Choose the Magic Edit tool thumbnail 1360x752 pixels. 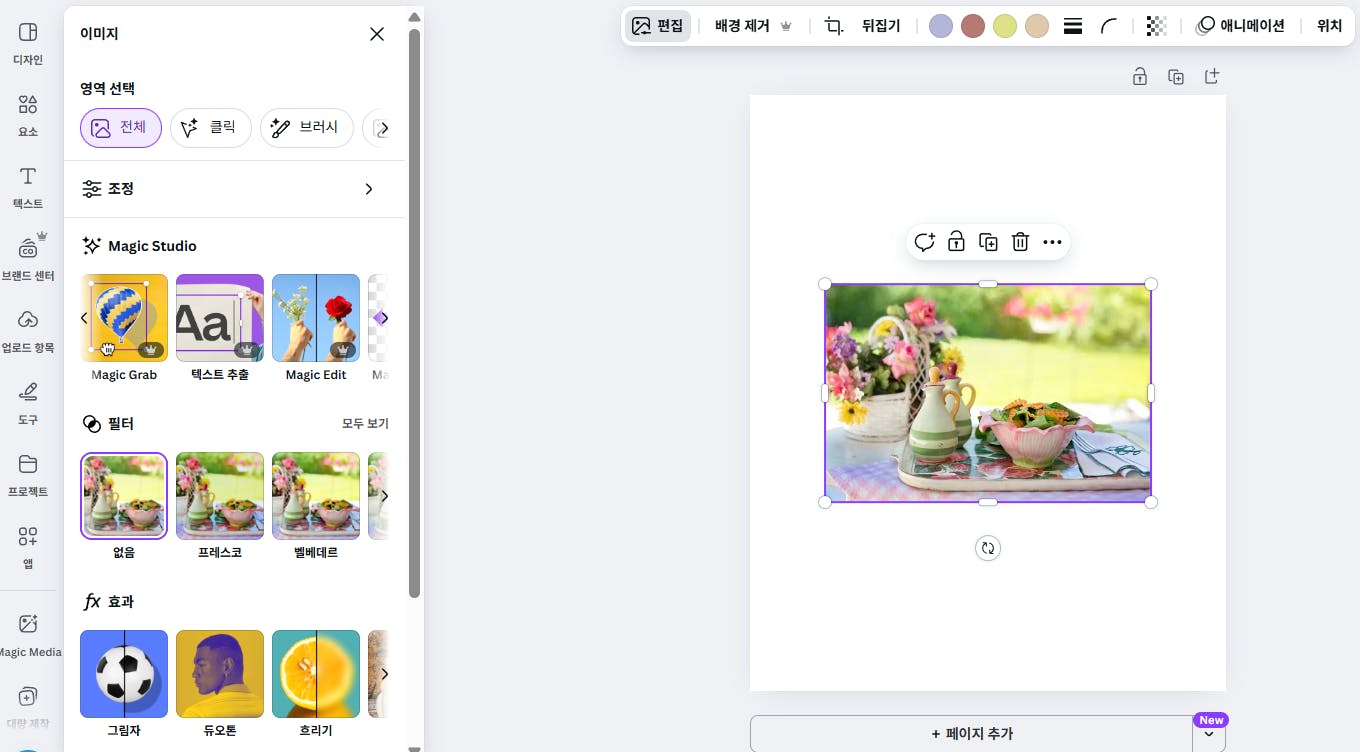point(316,318)
